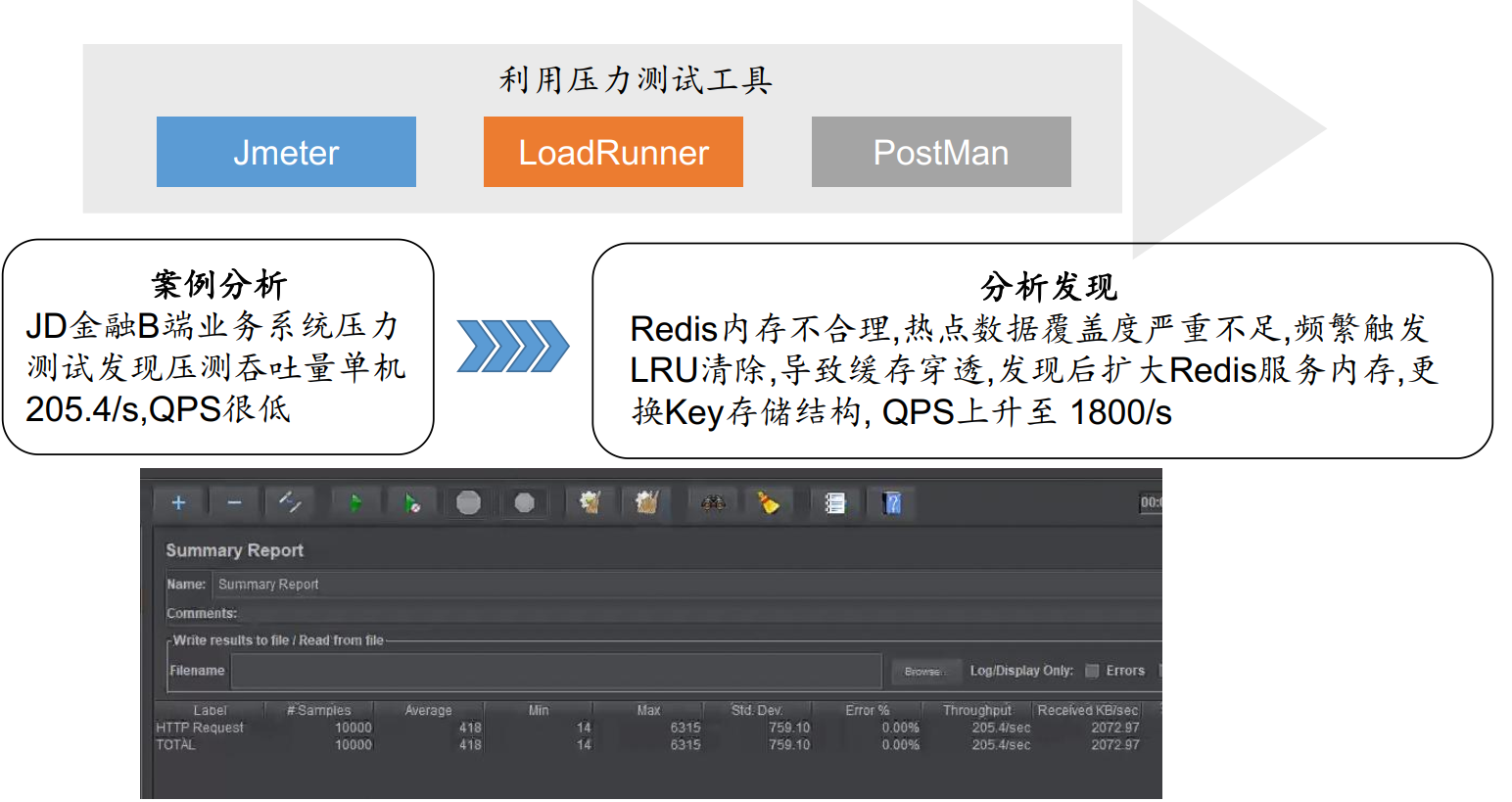This screenshot has height=802, width=1512.
Task: Open Search with the binoculars icon
Action: [x=713, y=503]
